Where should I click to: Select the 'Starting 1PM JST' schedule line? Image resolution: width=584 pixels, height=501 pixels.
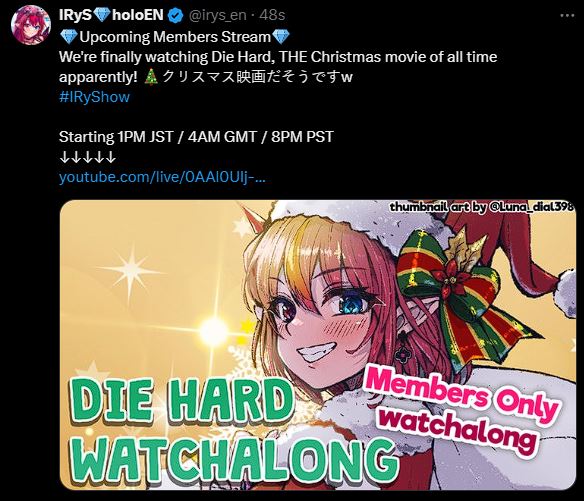coord(196,137)
